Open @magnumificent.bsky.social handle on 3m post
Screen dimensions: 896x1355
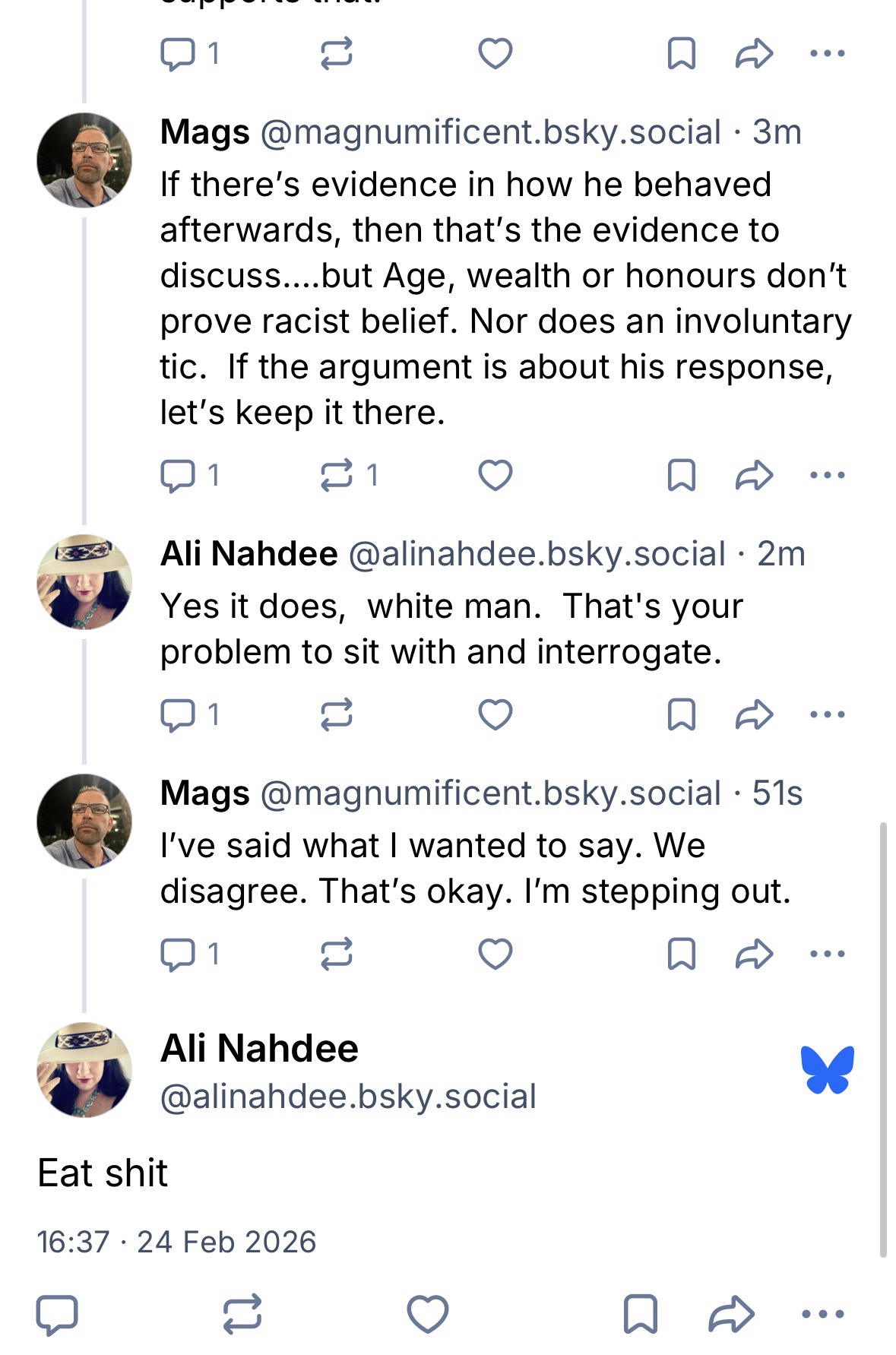coord(490,133)
